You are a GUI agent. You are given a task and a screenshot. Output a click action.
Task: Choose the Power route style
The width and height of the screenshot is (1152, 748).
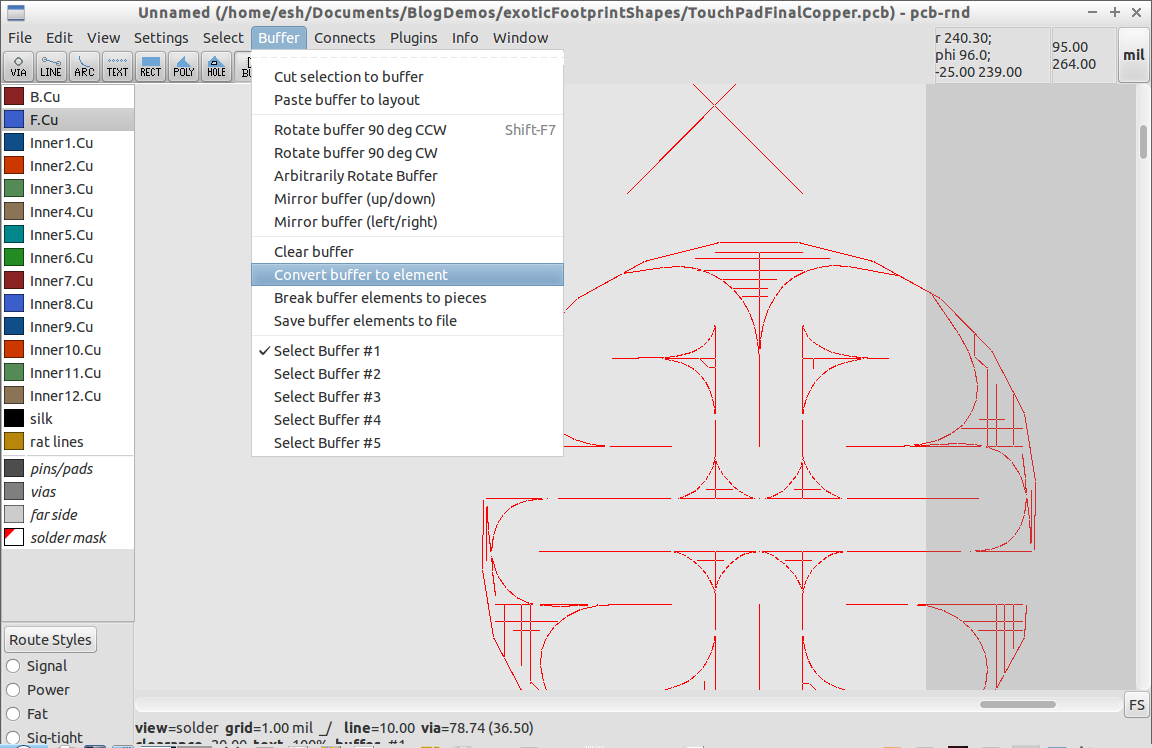(44, 689)
